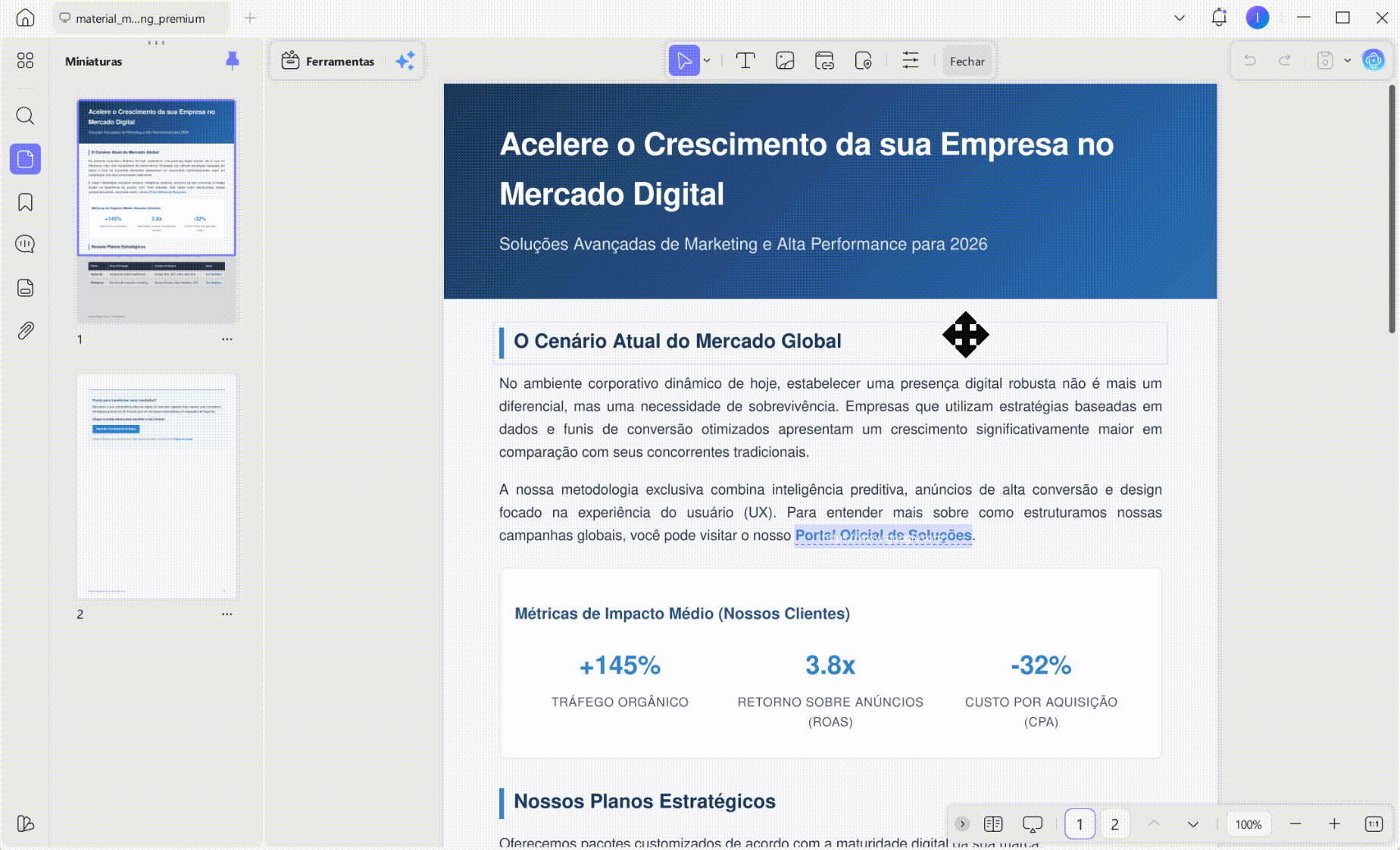Open the bookmarks panel icon
Viewport: 1400px width, 850px height.
pos(25,202)
